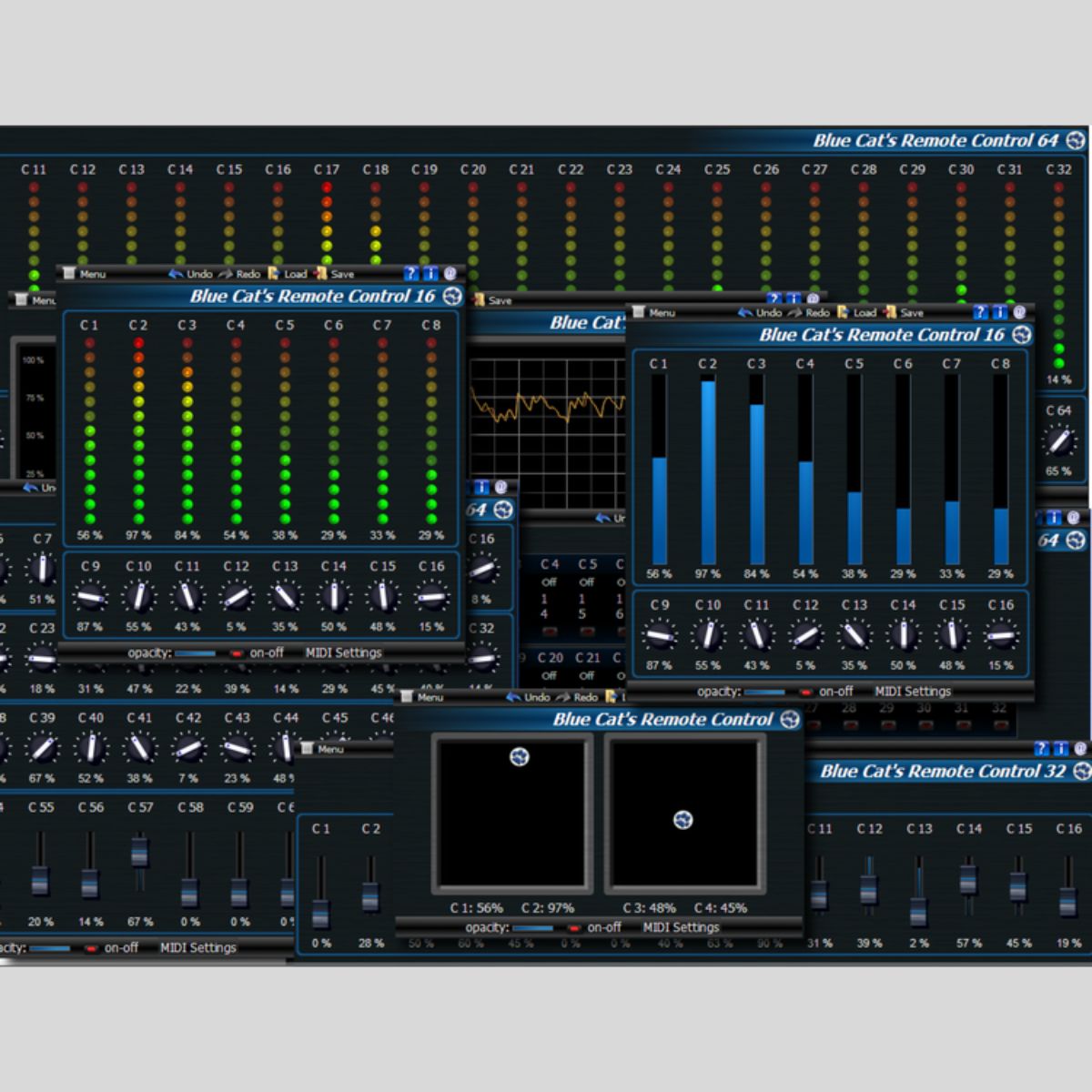Click the C55 fader showing 20%

click(x=40, y=881)
